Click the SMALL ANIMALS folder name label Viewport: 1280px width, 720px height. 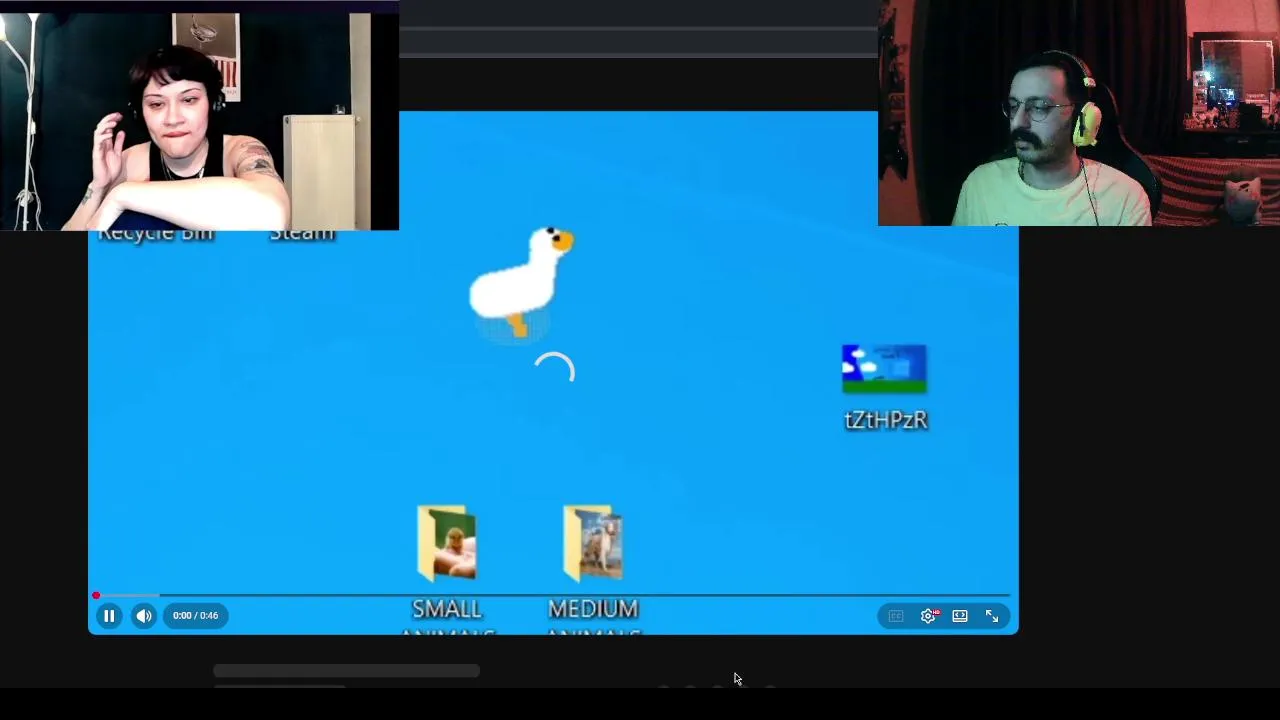(447, 616)
